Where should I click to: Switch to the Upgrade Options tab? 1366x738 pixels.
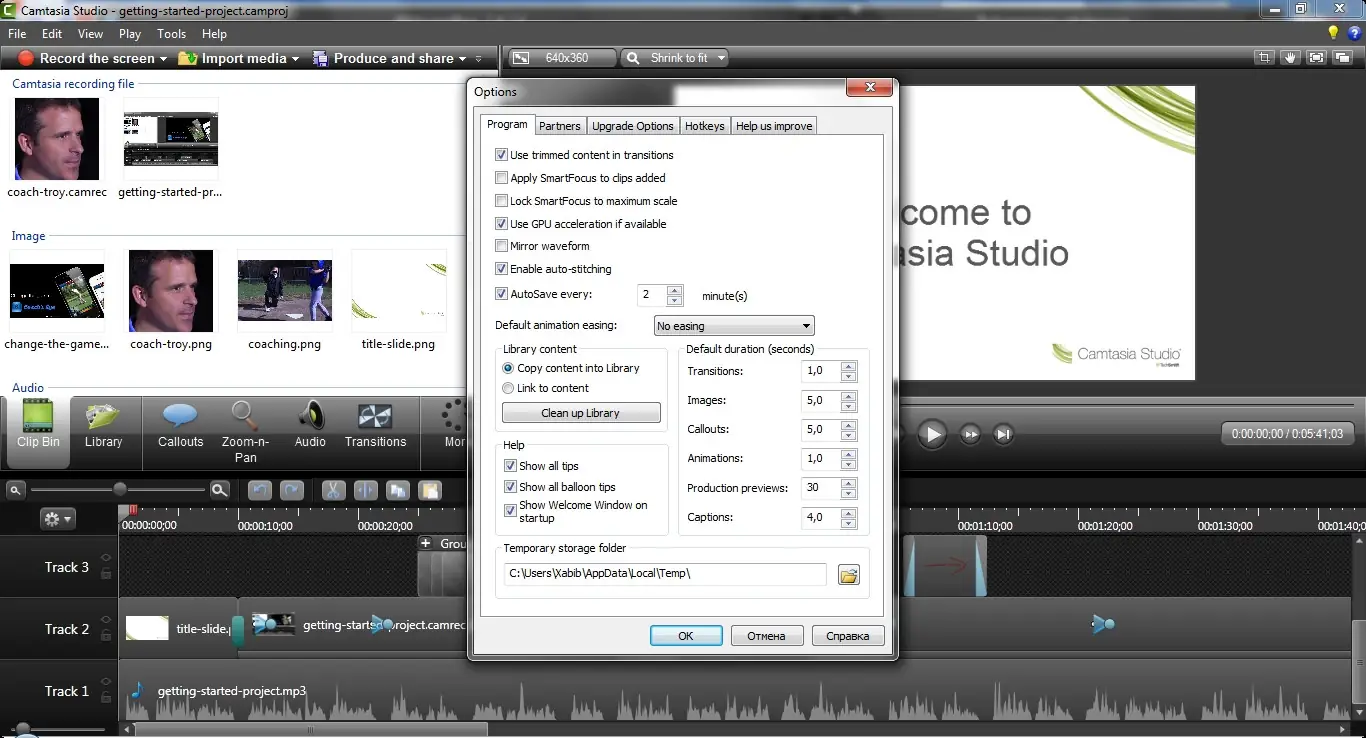pyautogui.click(x=633, y=126)
